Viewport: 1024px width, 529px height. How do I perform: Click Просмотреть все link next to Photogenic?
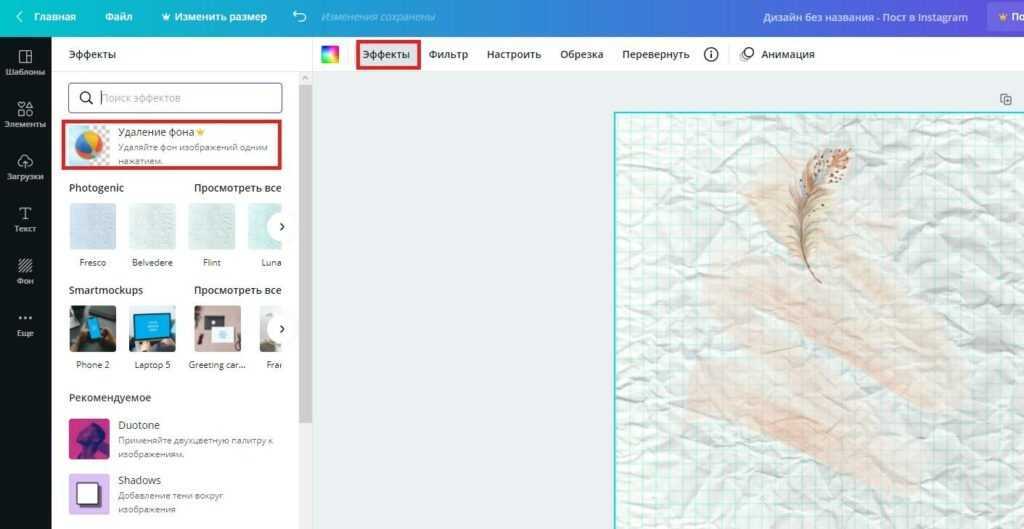[237, 188]
